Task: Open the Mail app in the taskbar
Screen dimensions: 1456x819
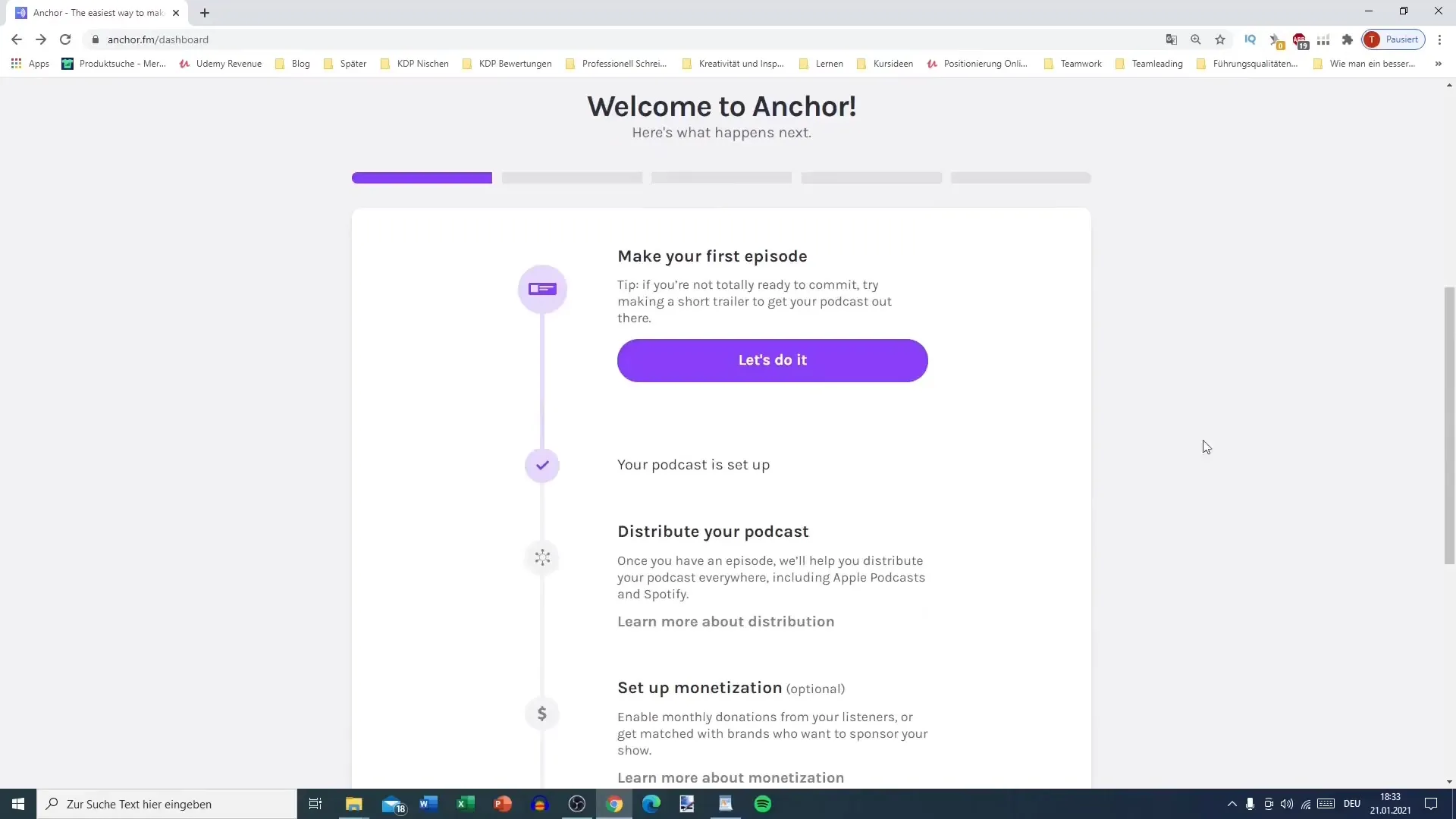Action: (x=393, y=804)
